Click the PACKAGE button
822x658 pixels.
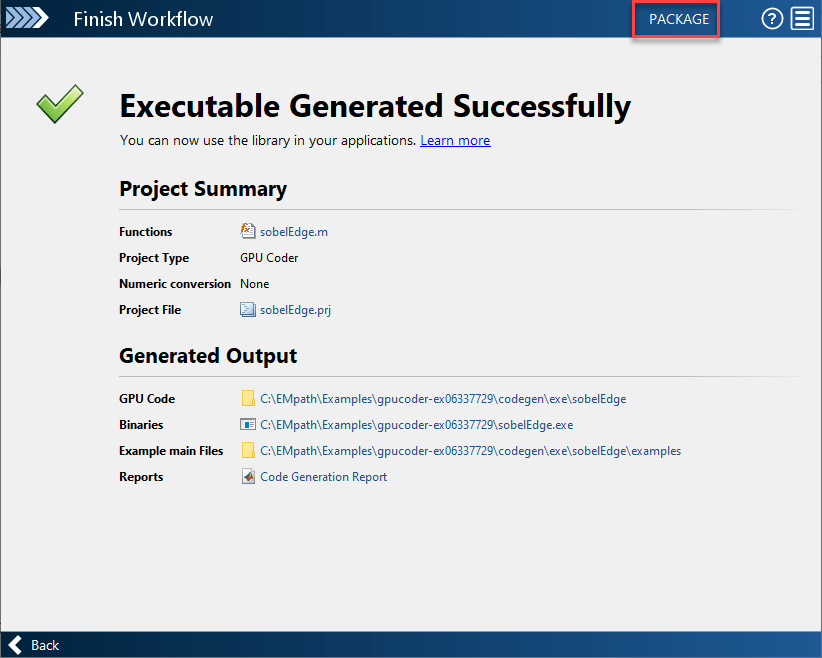(678, 19)
